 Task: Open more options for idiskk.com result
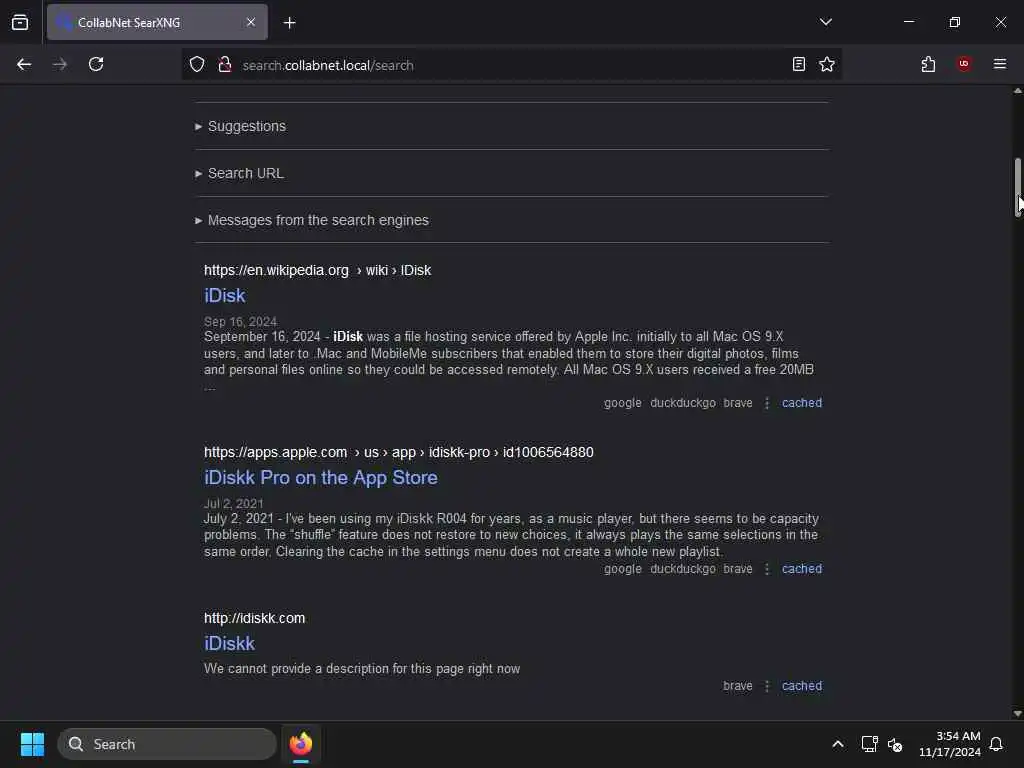767,686
